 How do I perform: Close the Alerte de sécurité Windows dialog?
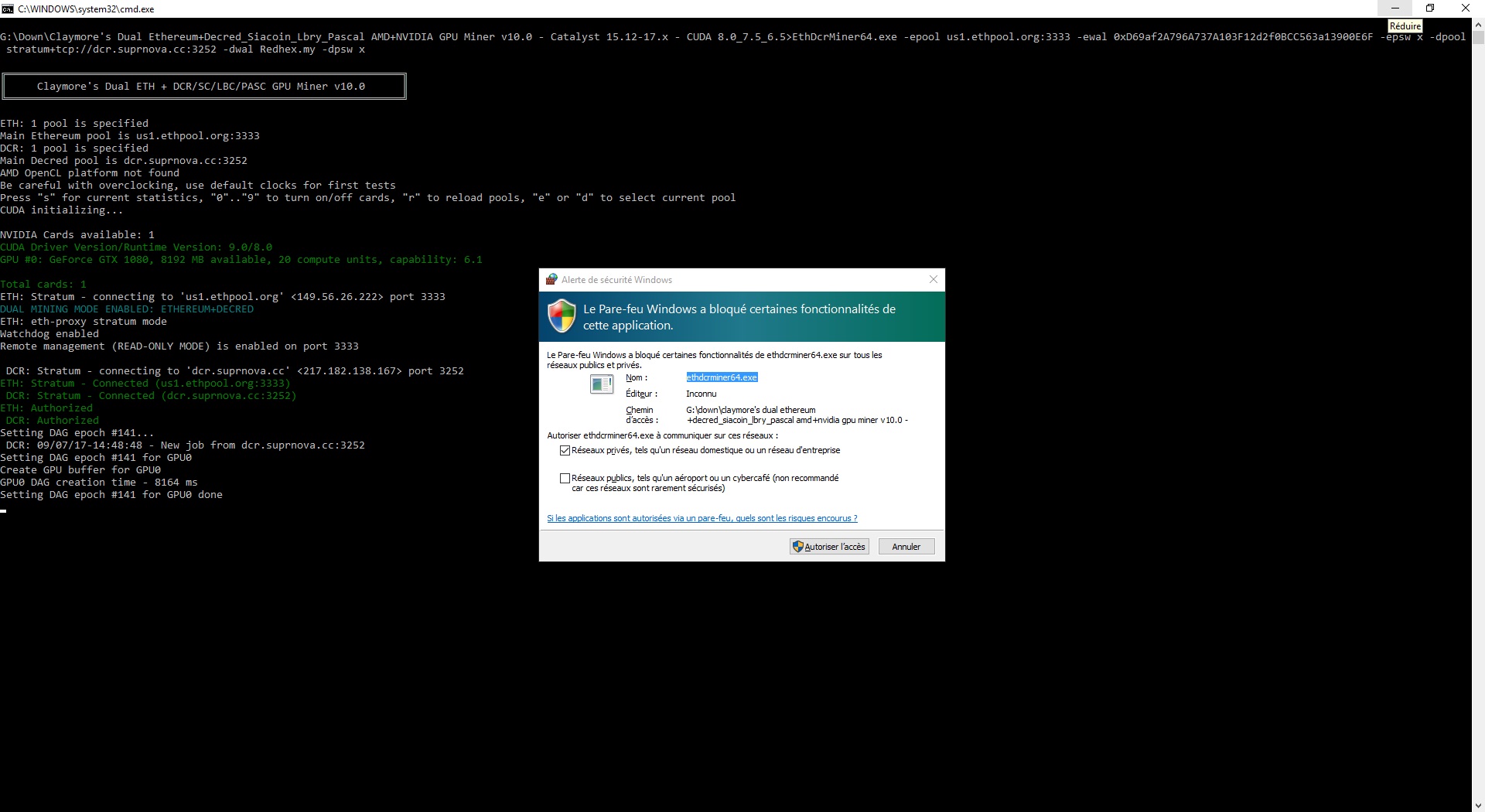pyautogui.click(x=933, y=279)
